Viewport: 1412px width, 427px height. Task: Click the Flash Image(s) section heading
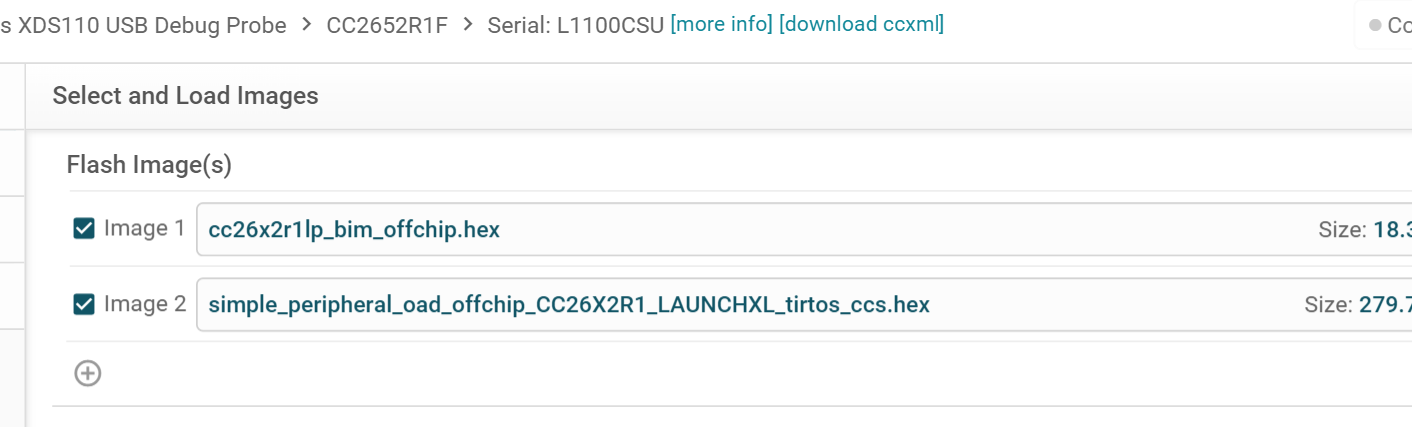pos(149,165)
